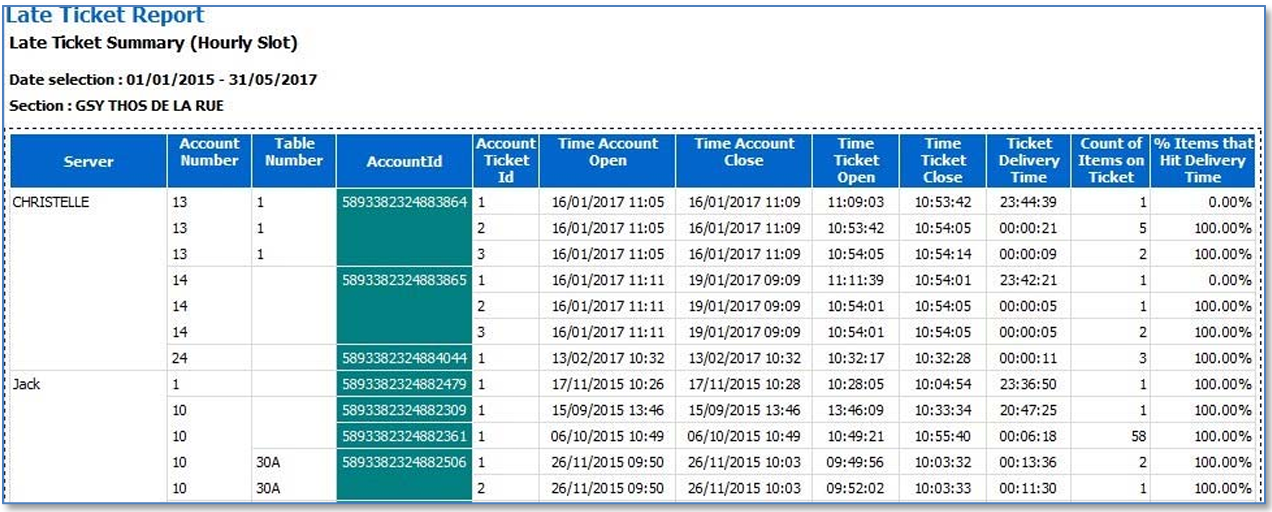Click the Ticket Delivery Time column header
This screenshot has height=512, width=1272.
tap(1030, 161)
